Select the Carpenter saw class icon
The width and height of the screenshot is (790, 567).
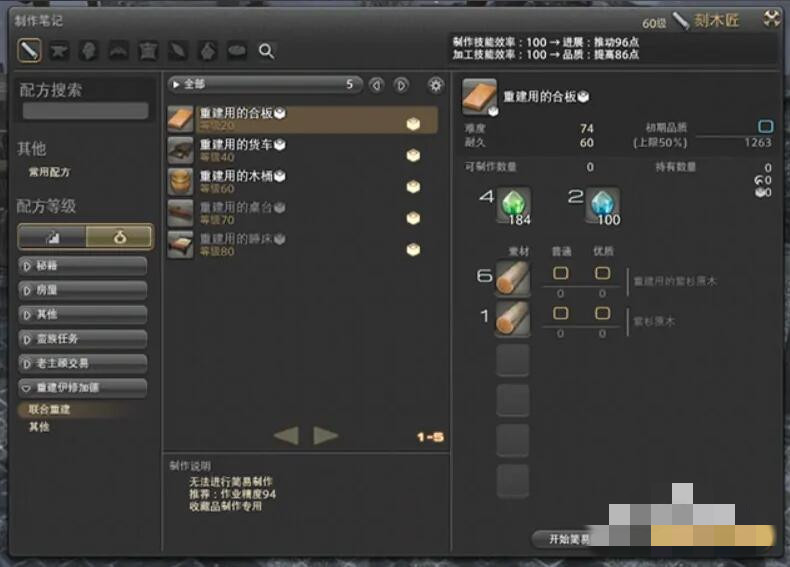click(x=29, y=50)
